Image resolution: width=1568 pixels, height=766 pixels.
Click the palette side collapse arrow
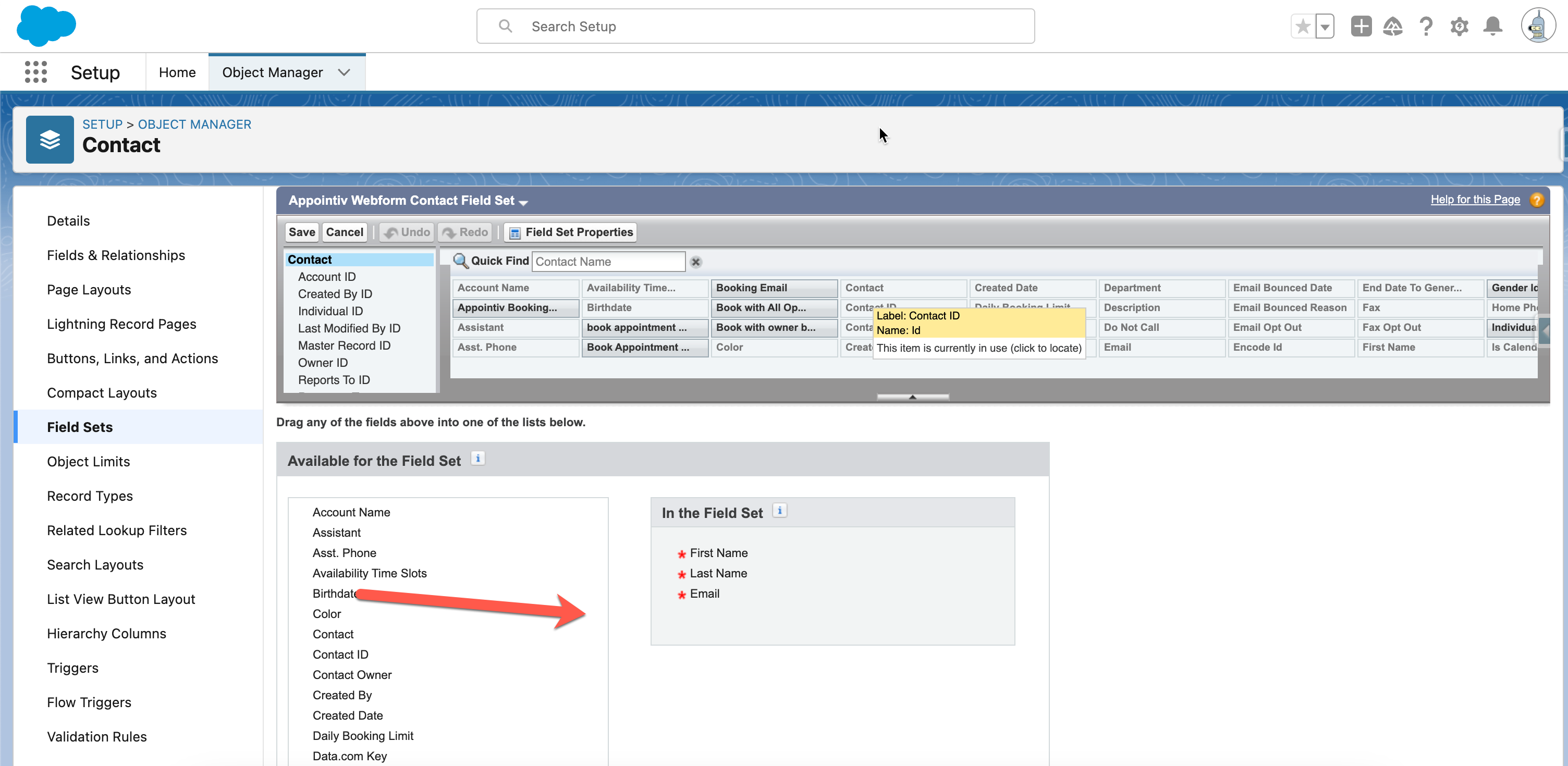pyautogui.click(x=1545, y=331)
